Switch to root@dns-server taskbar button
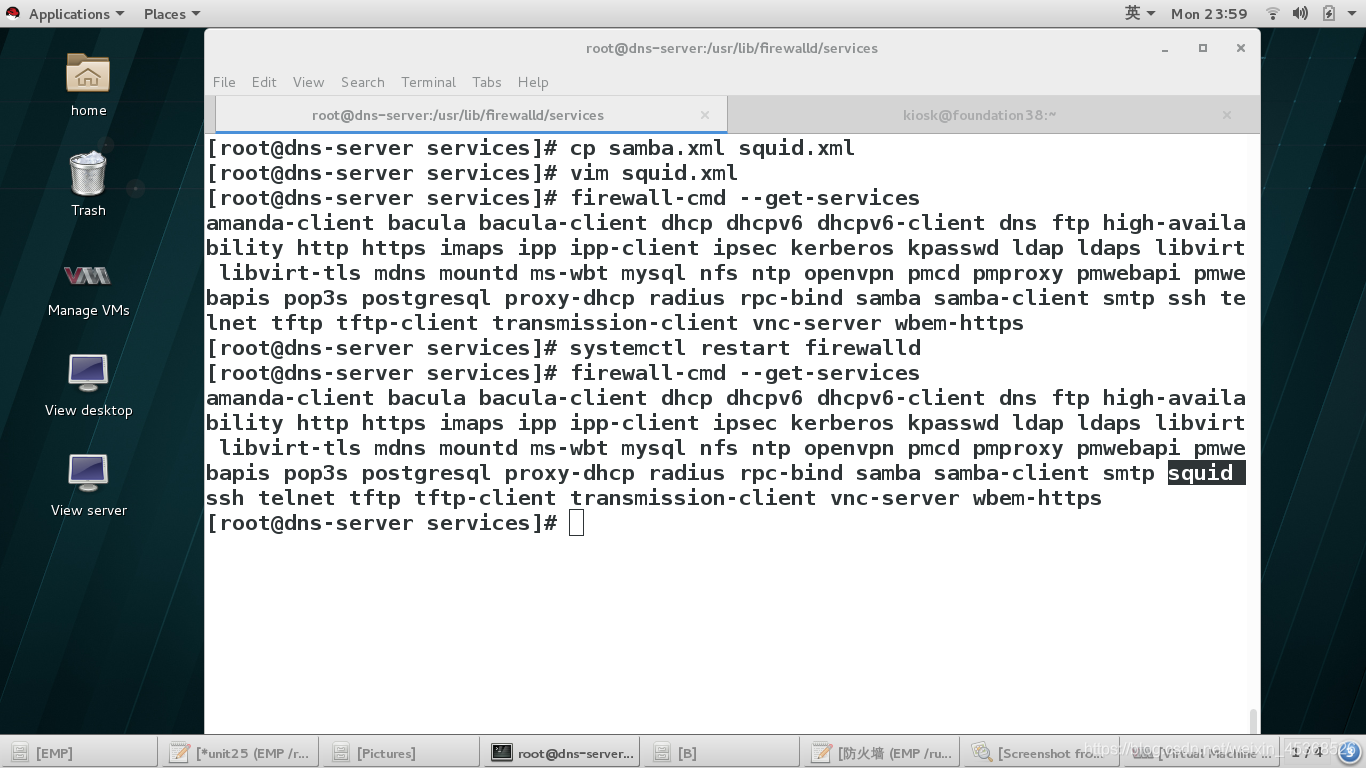The height and width of the screenshot is (768, 1366). coord(563,753)
